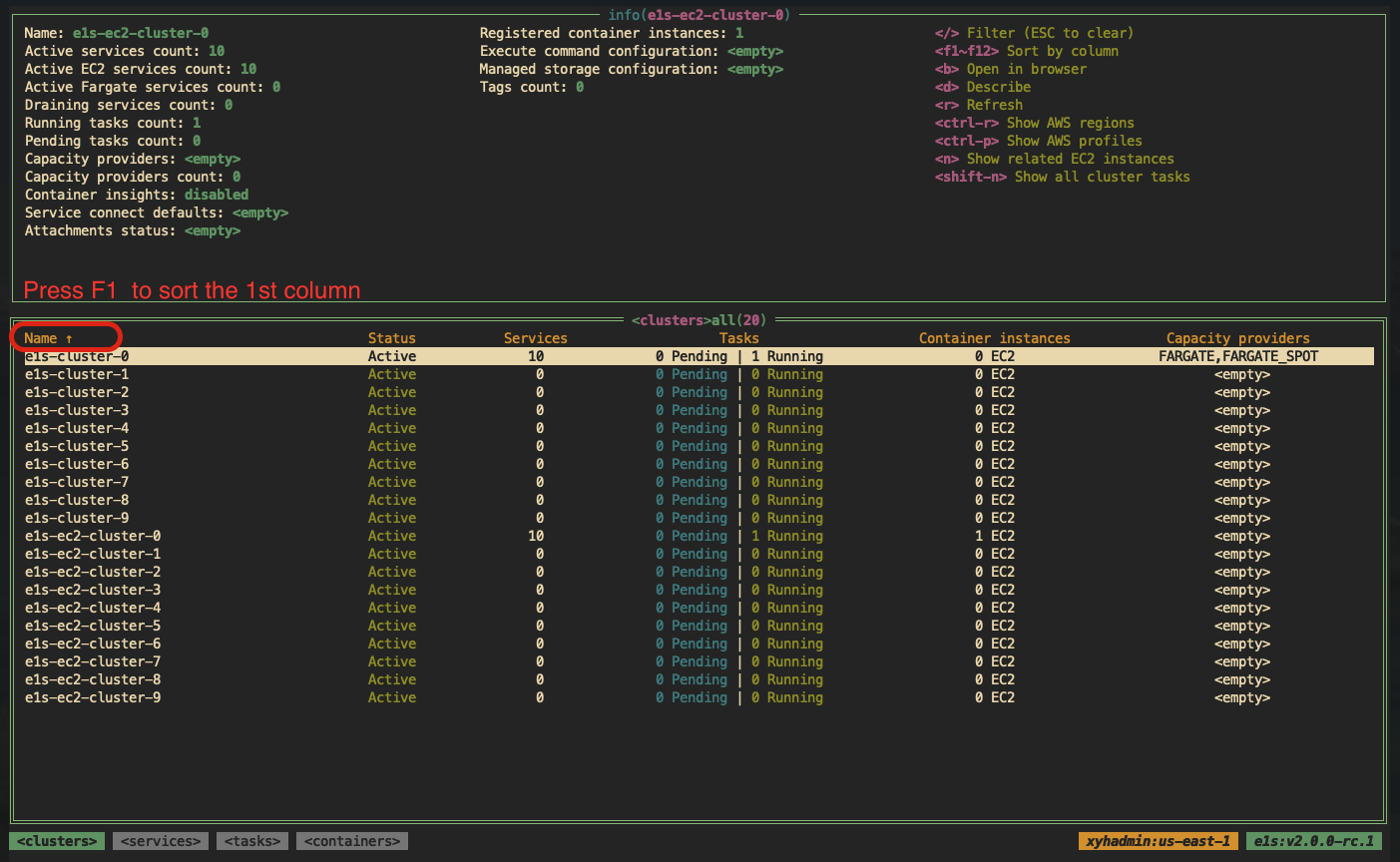The image size is (1400, 862).
Task: Open the tasks tab
Action: click(x=252, y=841)
